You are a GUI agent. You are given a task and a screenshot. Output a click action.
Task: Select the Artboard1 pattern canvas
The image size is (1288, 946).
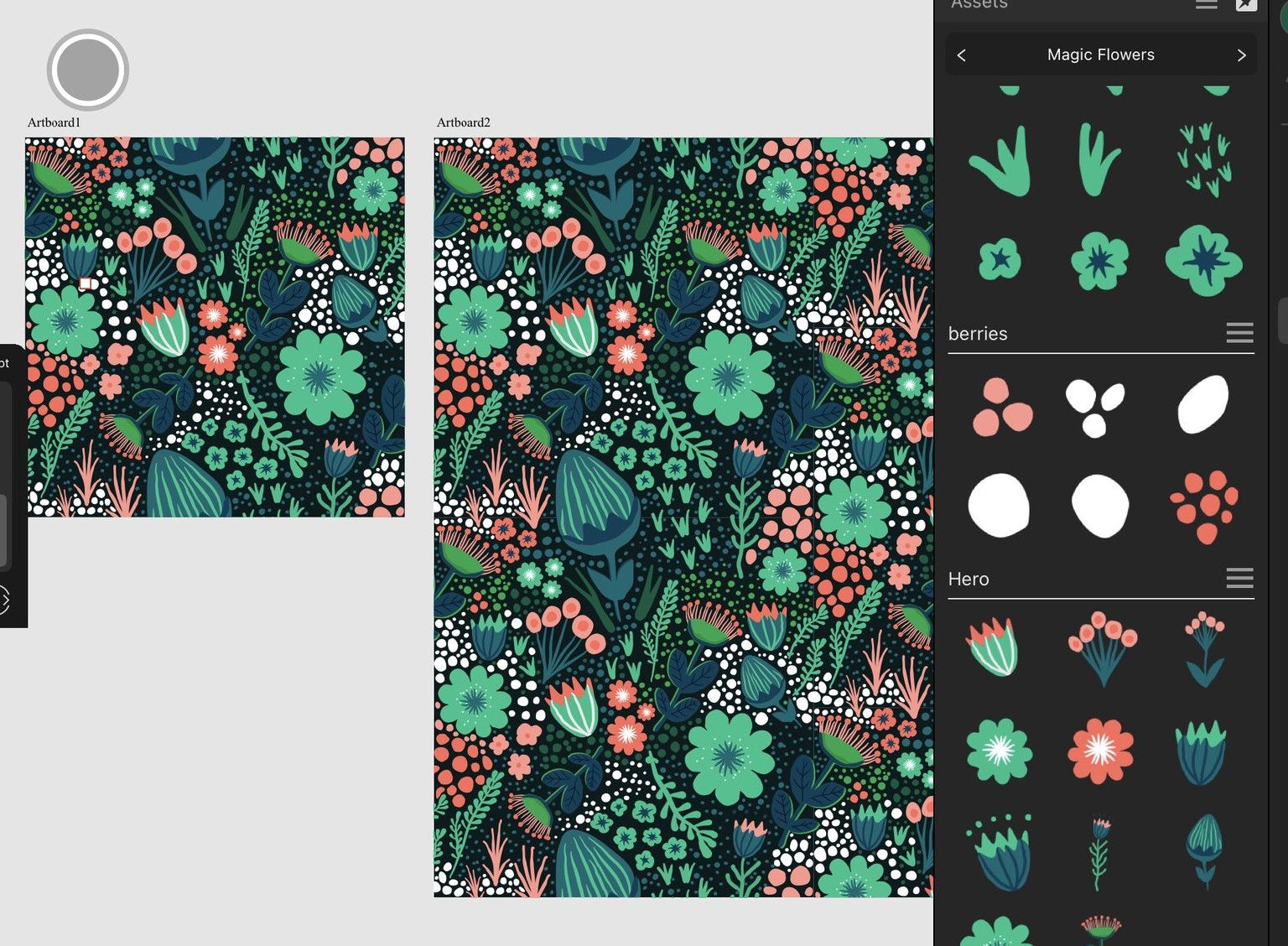pyautogui.click(x=215, y=327)
